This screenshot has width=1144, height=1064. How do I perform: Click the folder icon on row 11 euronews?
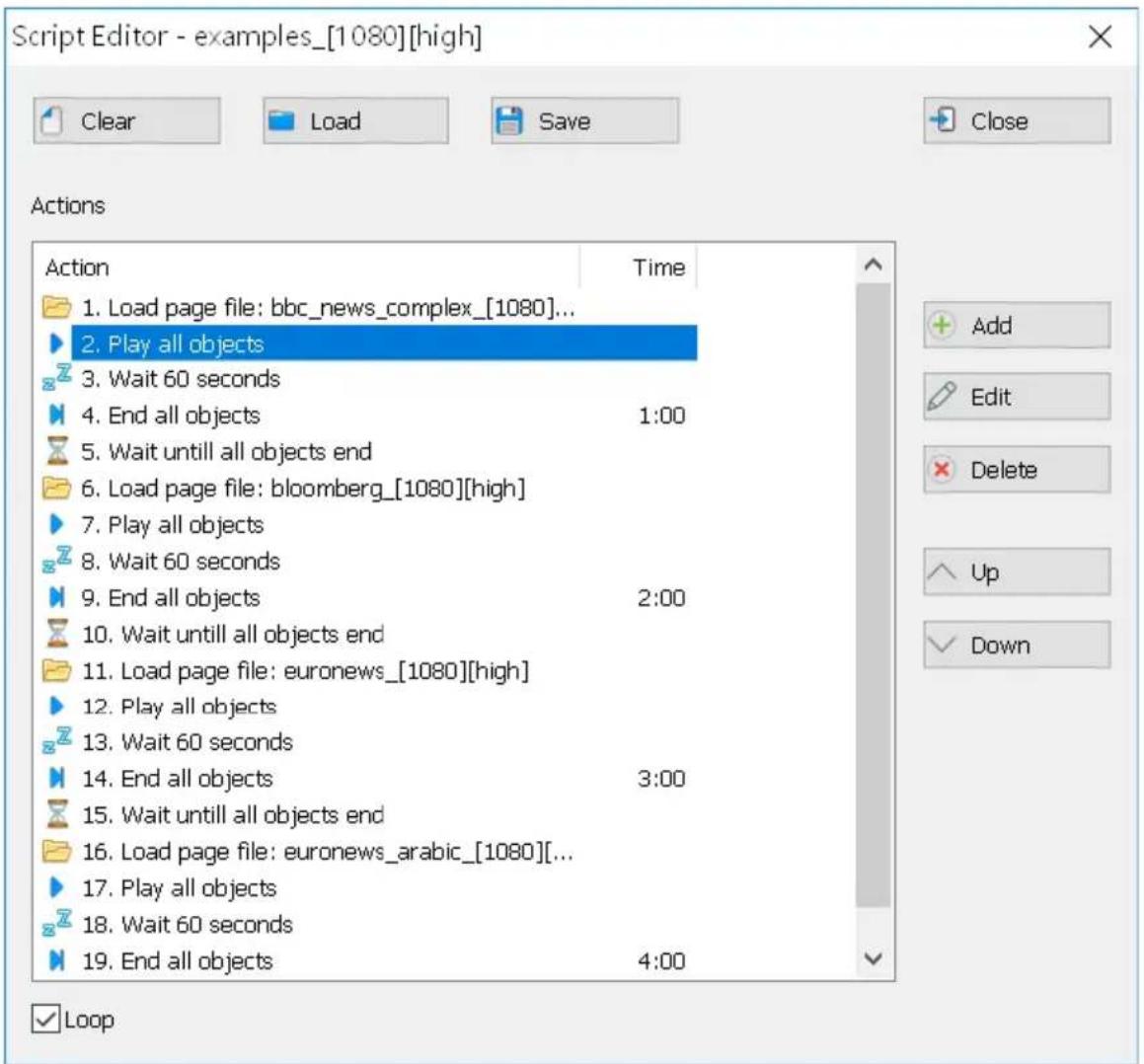pos(56,670)
